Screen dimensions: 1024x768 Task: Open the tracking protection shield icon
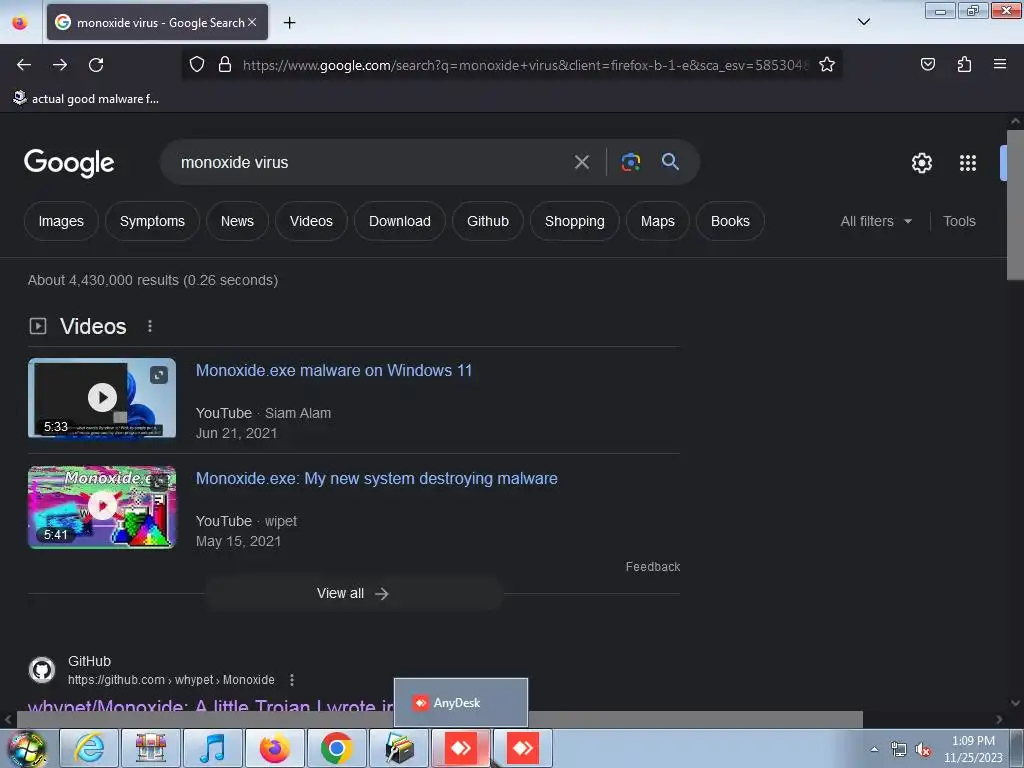[197, 65]
